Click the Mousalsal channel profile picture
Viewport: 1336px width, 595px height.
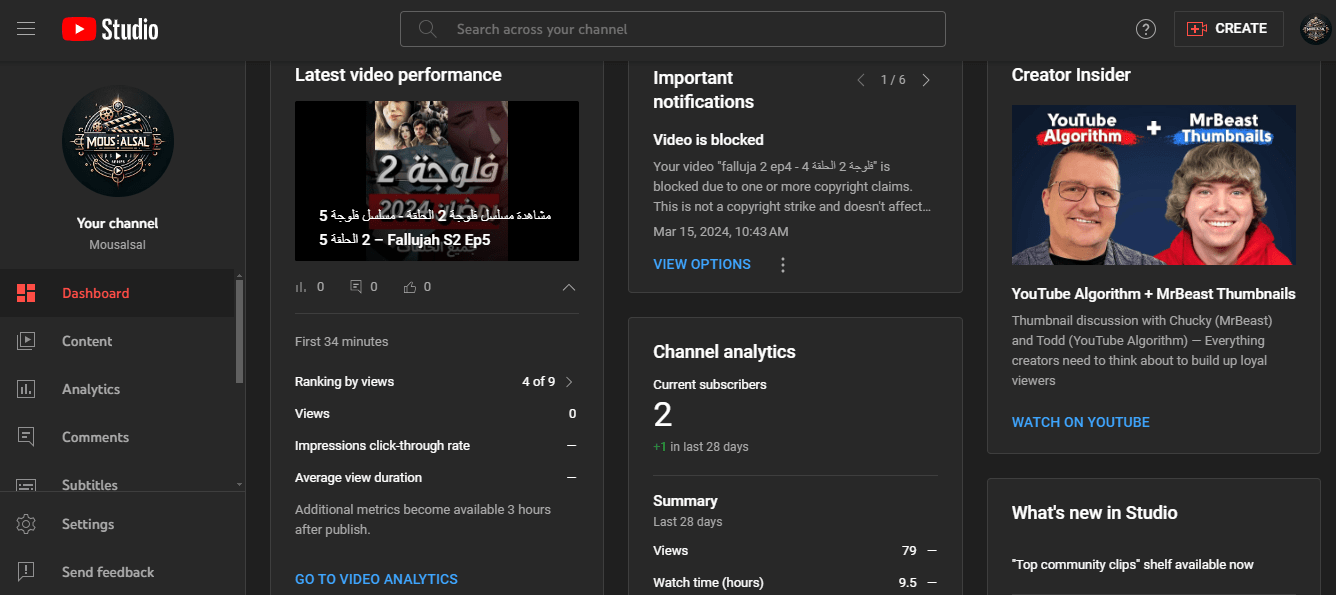tap(118, 141)
